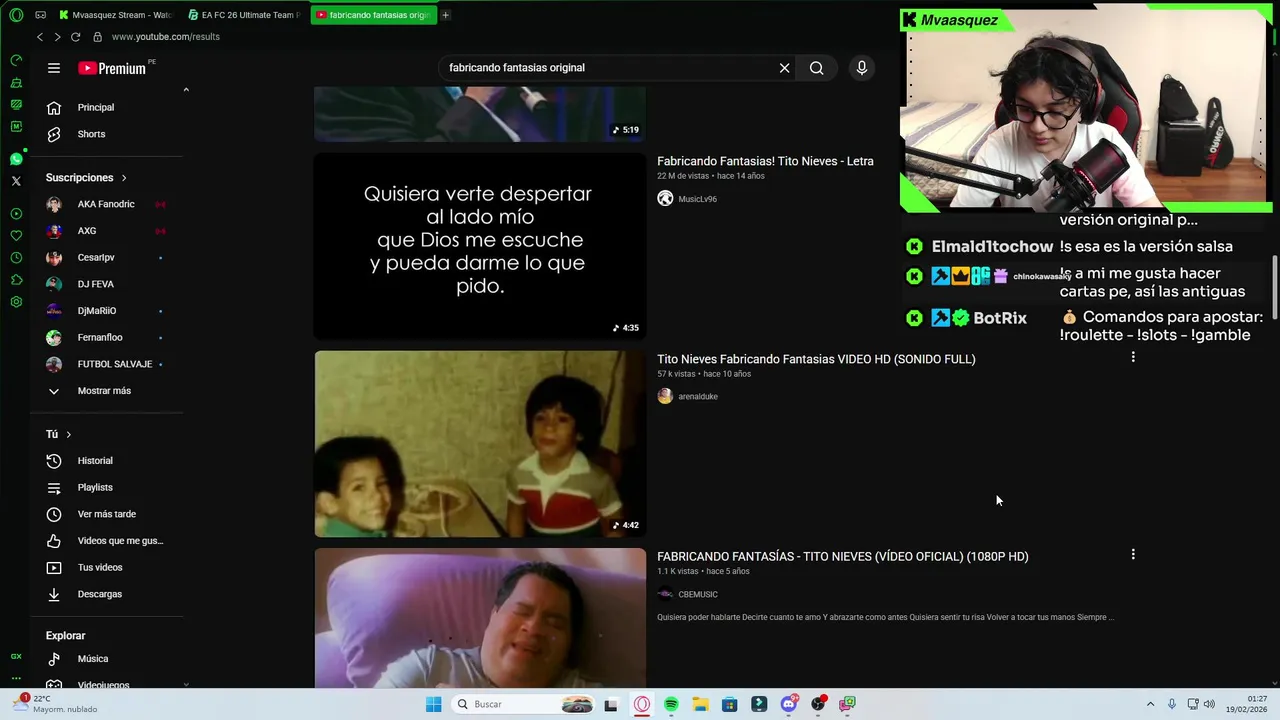1280x720 pixels.
Task: Open DJ FEVA subscription channel
Action: point(96,284)
